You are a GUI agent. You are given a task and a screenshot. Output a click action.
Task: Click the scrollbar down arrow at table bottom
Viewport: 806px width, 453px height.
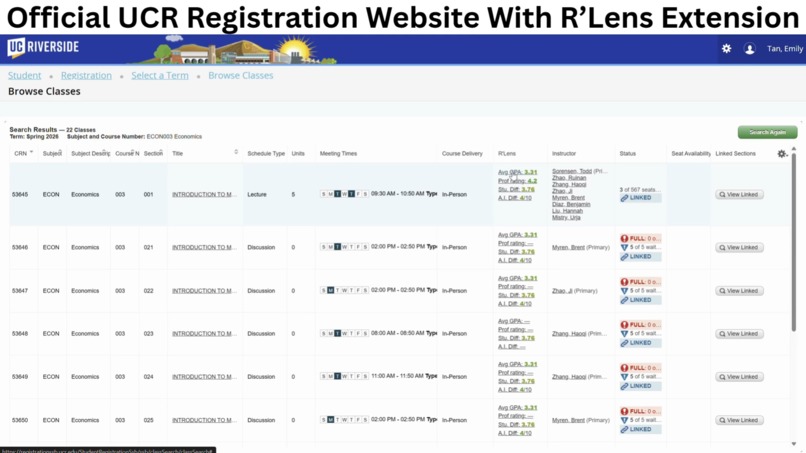click(794, 444)
